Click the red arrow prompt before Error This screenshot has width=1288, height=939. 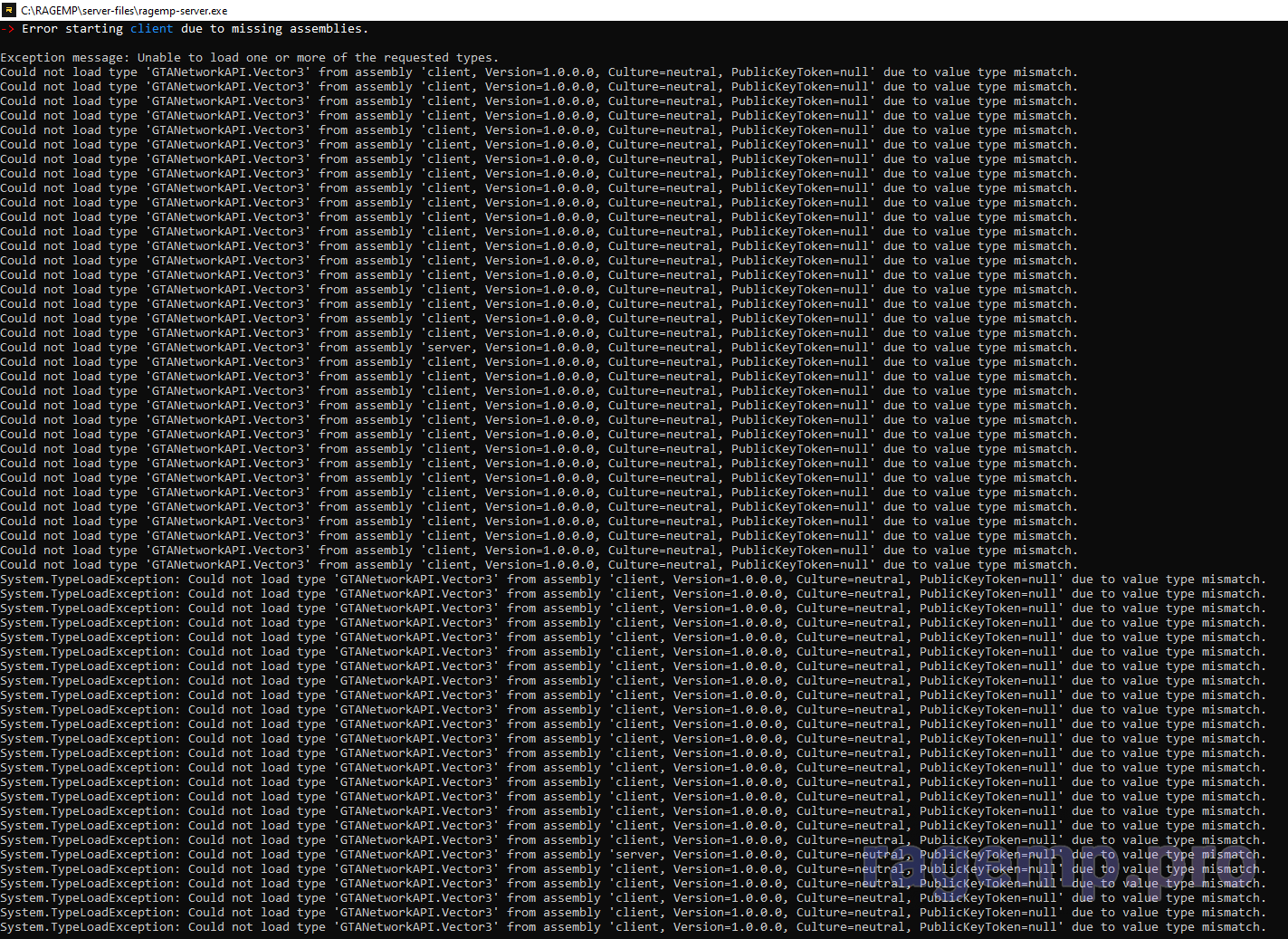pos(7,29)
